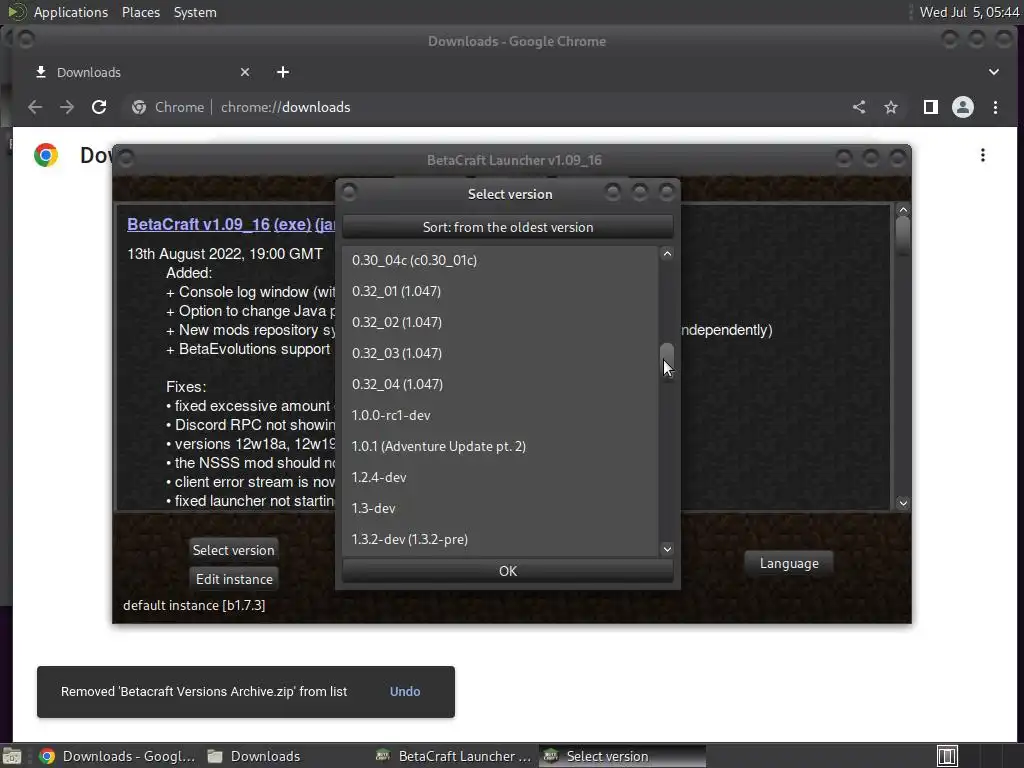The width and height of the screenshot is (1024, 768).
Task: Click the version list scrollbar thumb
Action: (667, 362)
